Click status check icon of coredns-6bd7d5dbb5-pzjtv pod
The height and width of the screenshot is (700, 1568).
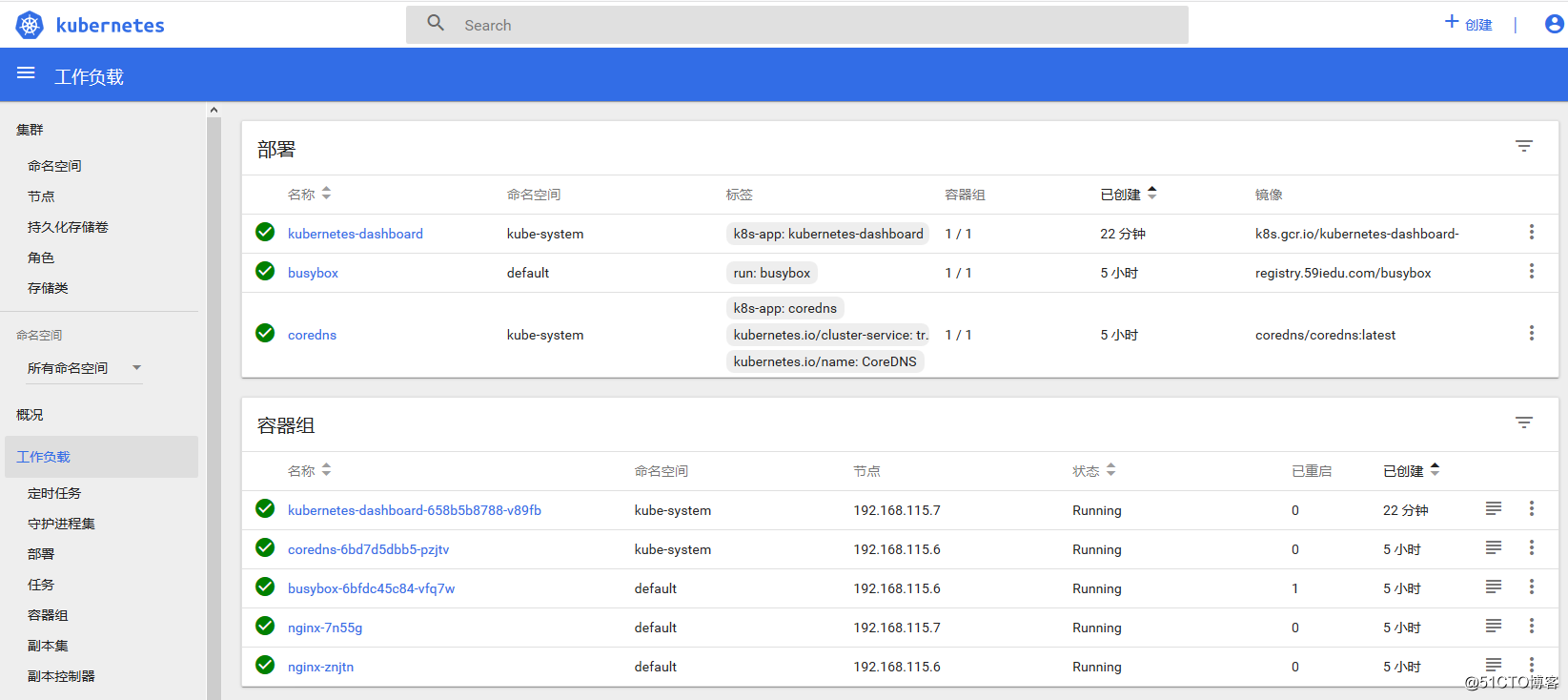(265, 547)
